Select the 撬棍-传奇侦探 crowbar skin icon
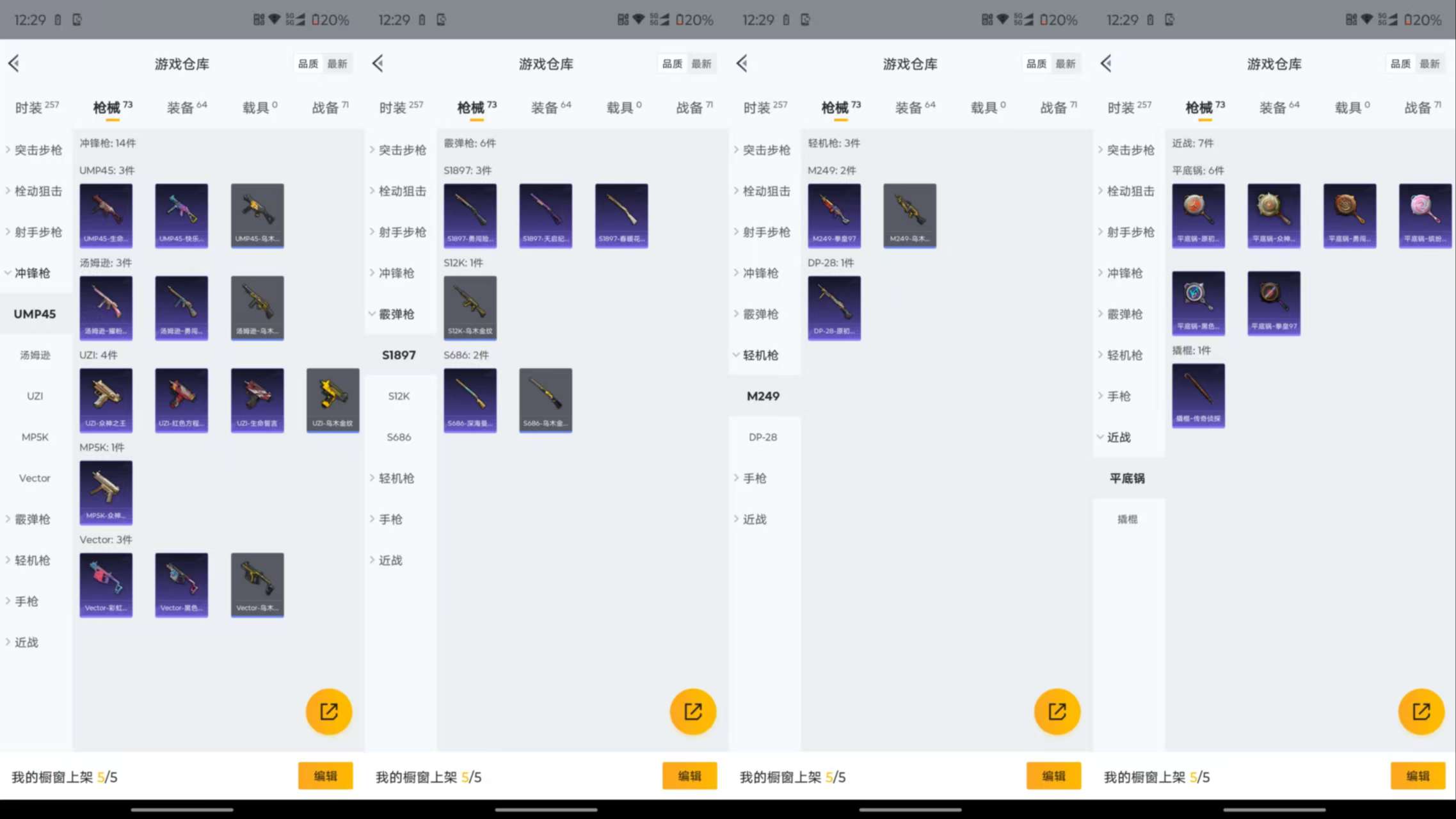Screen dimensions: 1456x819 (x=1197, y=395)
